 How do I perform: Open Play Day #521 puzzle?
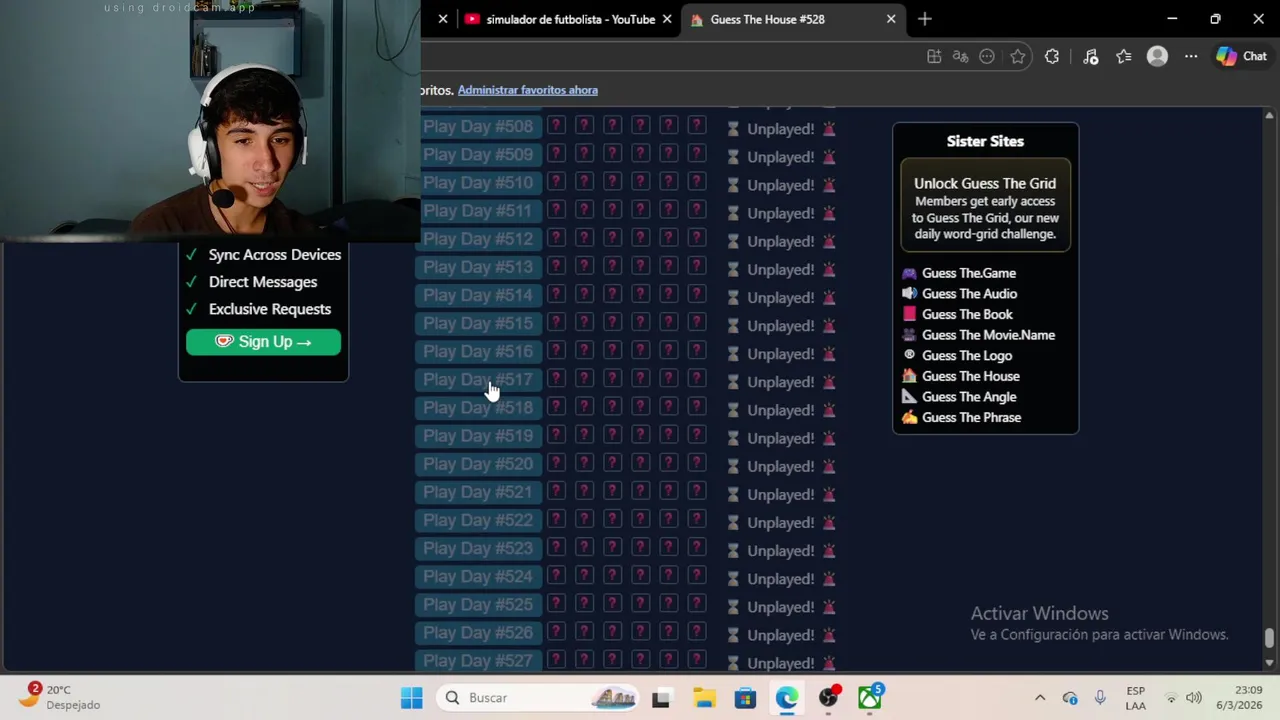pos(479,491)
